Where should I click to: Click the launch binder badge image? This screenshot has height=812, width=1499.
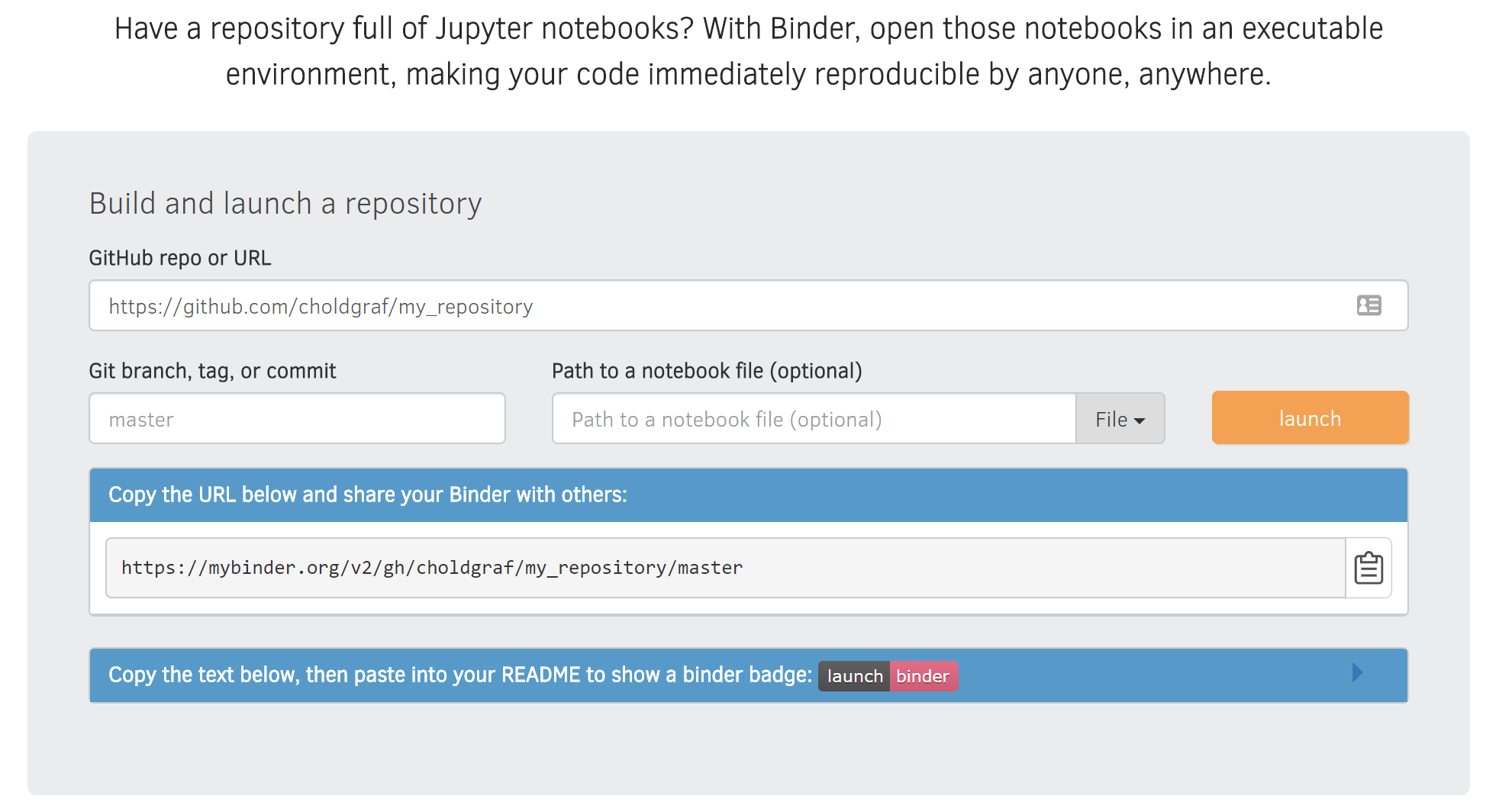tap(888, 676)
